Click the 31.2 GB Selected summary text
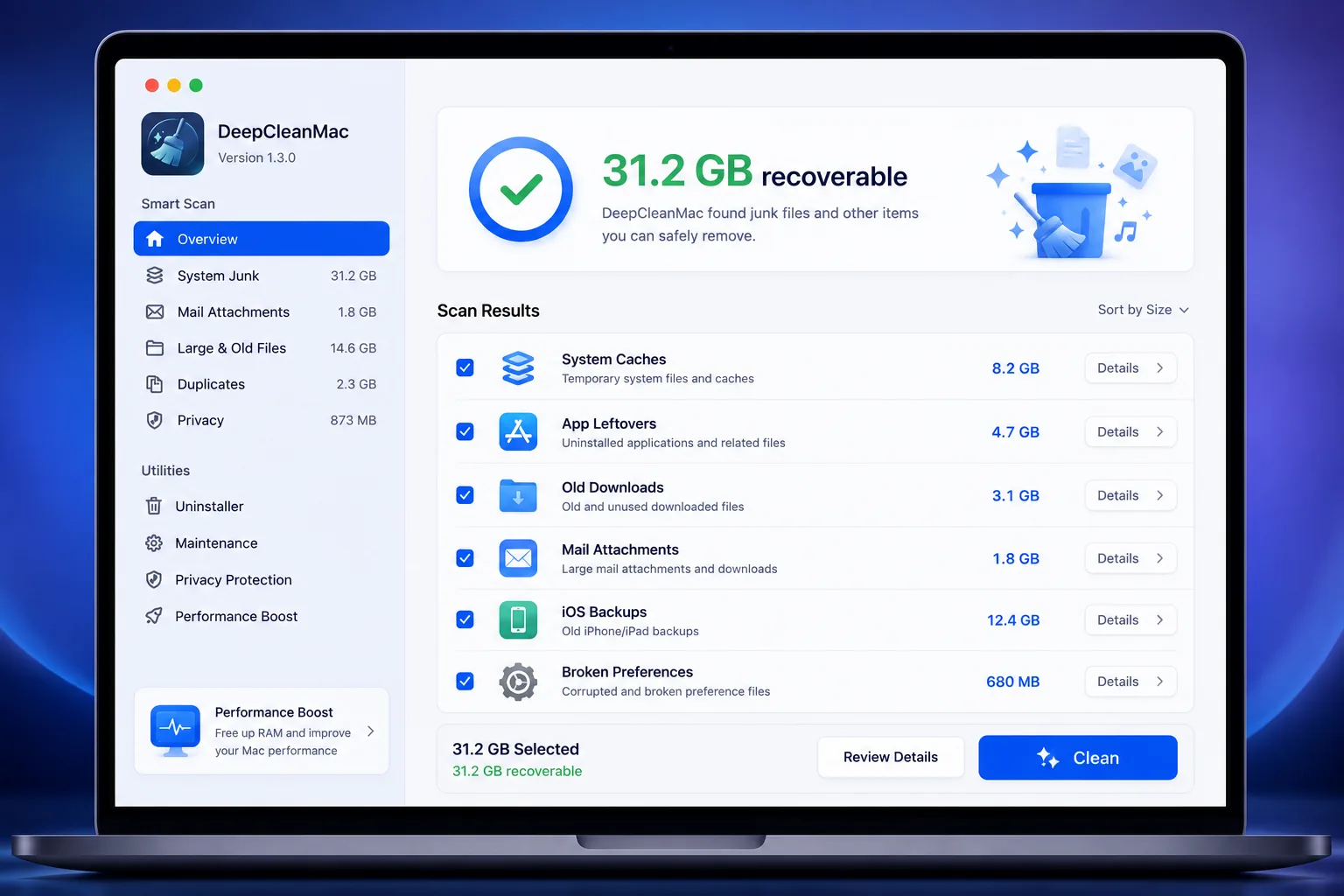Image resolution: width=1344 pixels, height=896 pixels. (x=515, y=749)
